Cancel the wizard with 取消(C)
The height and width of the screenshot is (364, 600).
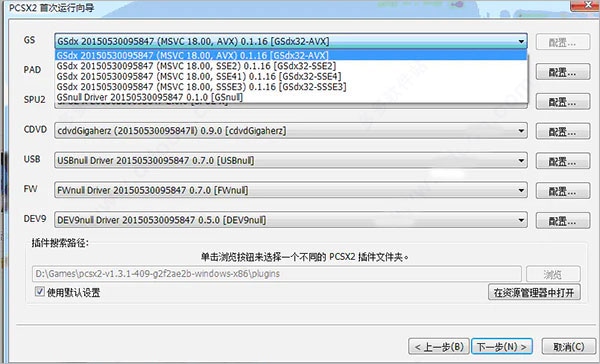569,347
